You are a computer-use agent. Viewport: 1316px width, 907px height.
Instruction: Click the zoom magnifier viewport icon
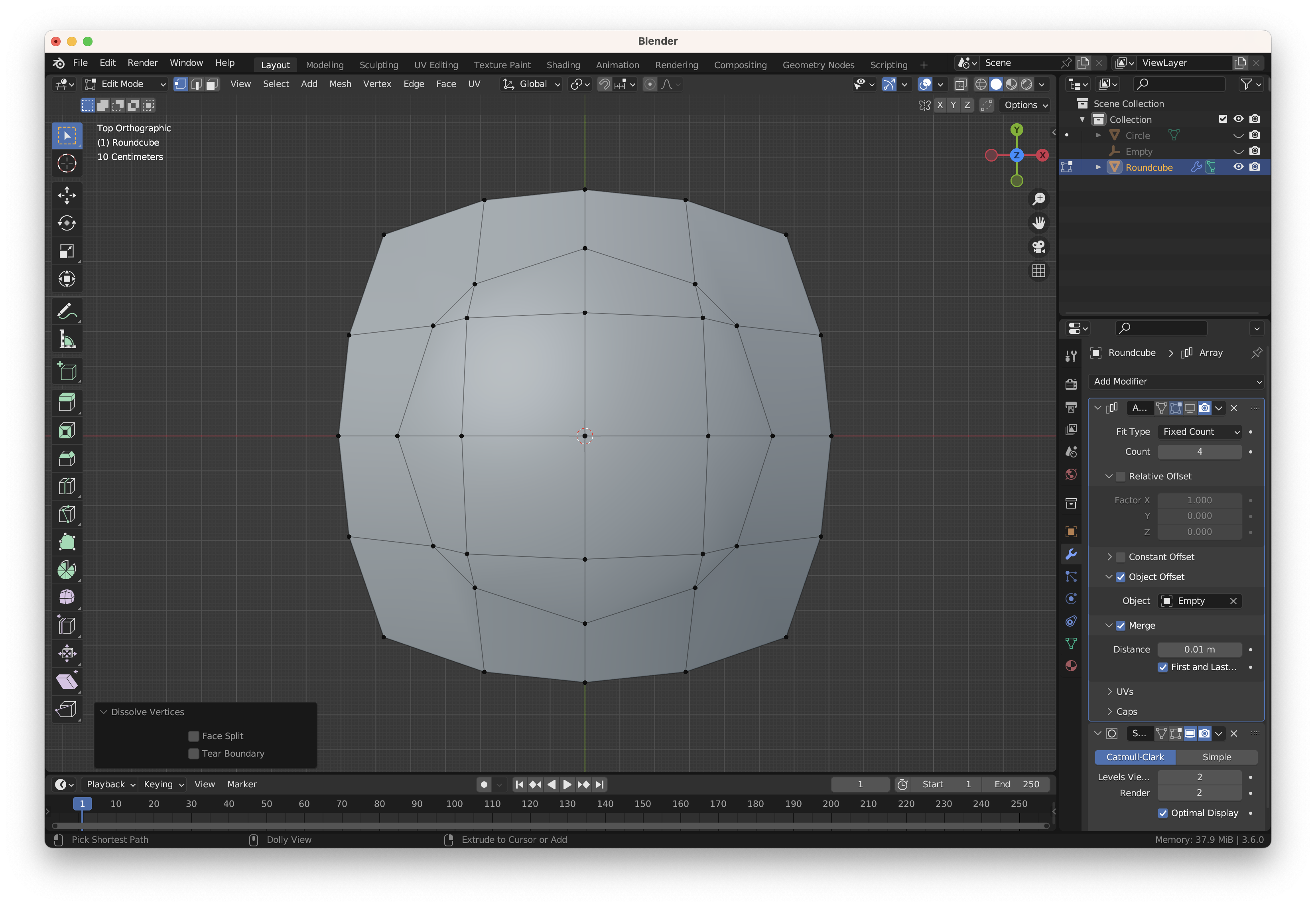1039,199
